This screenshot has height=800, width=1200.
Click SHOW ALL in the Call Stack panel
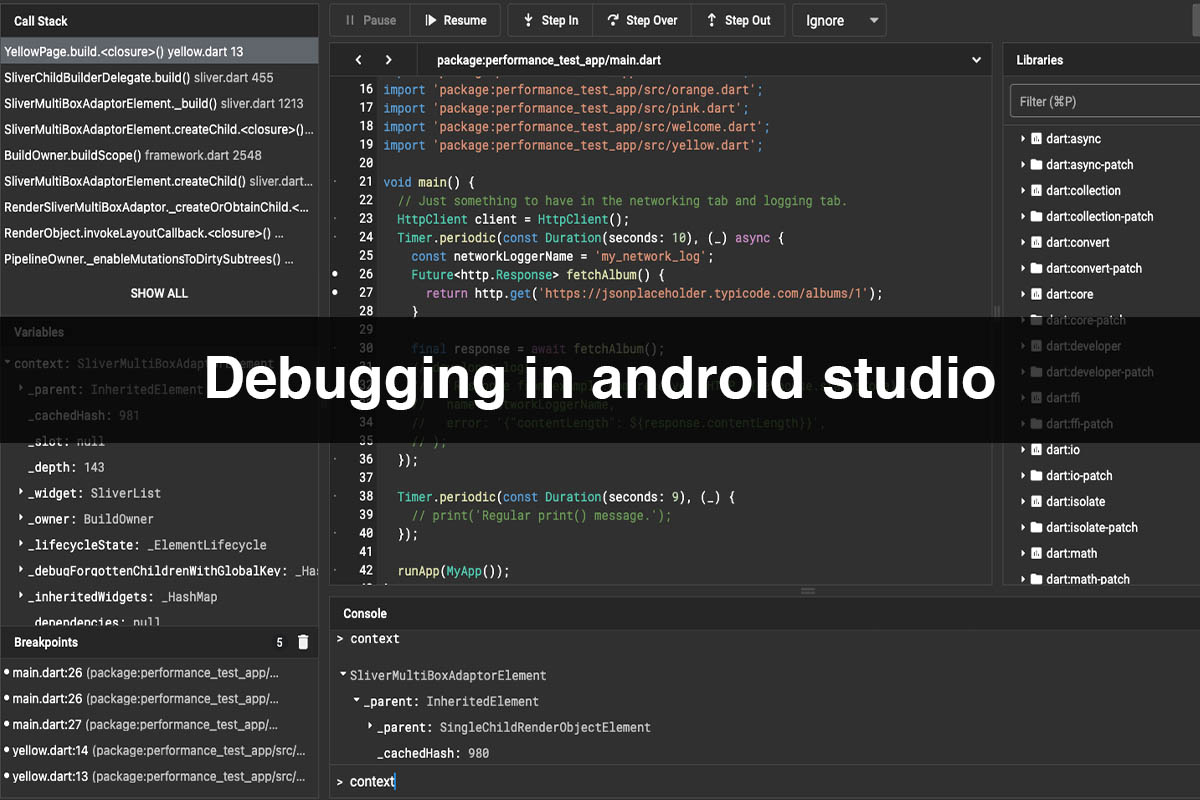pos(158,293)
